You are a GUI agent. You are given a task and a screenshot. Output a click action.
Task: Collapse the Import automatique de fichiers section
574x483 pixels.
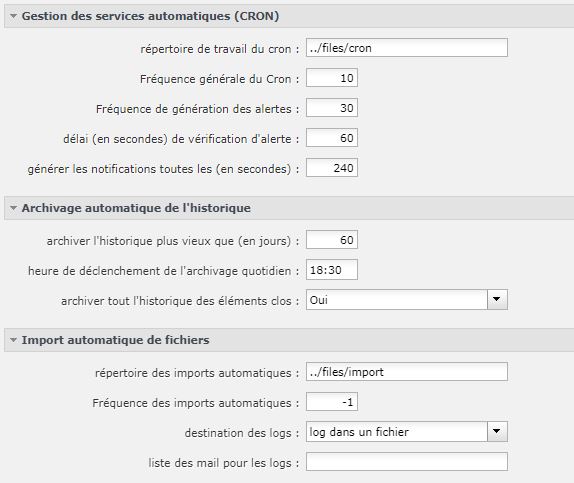click(x=14, y=340)
